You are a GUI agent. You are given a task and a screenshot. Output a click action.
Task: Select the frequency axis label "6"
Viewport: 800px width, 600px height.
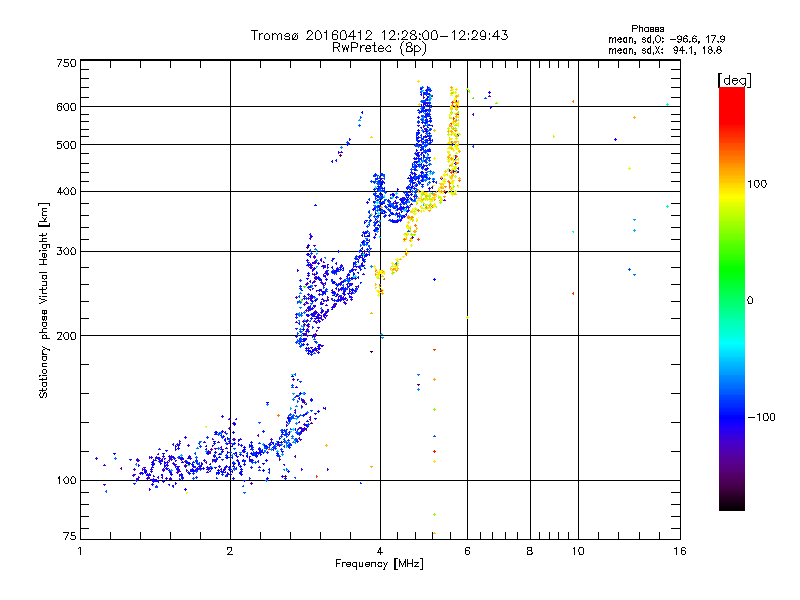tap(467, 551)
